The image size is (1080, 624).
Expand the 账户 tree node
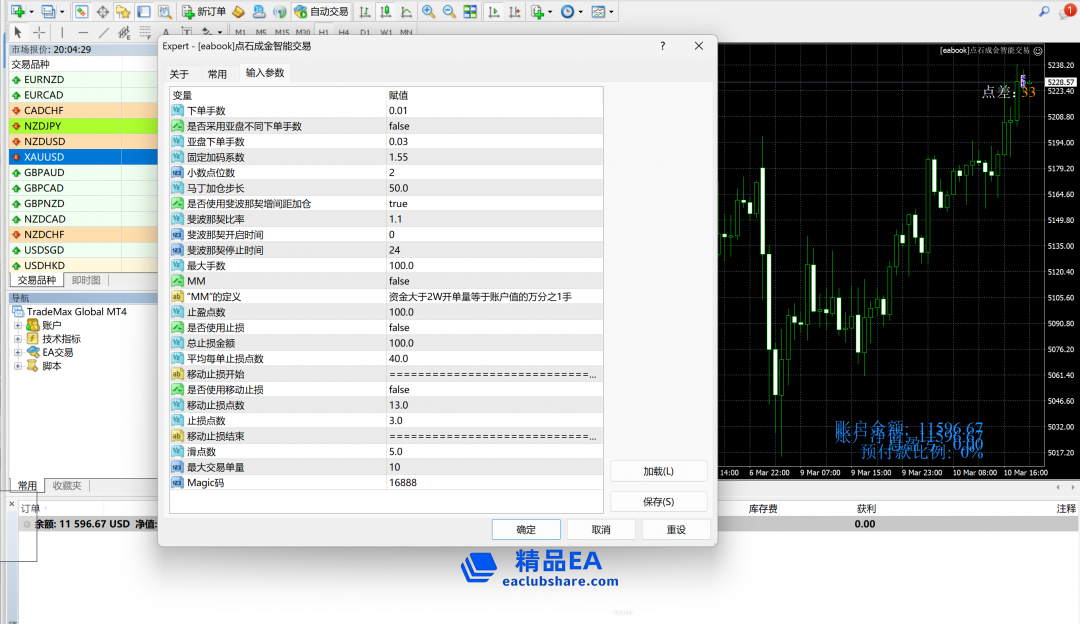[18, 325]
